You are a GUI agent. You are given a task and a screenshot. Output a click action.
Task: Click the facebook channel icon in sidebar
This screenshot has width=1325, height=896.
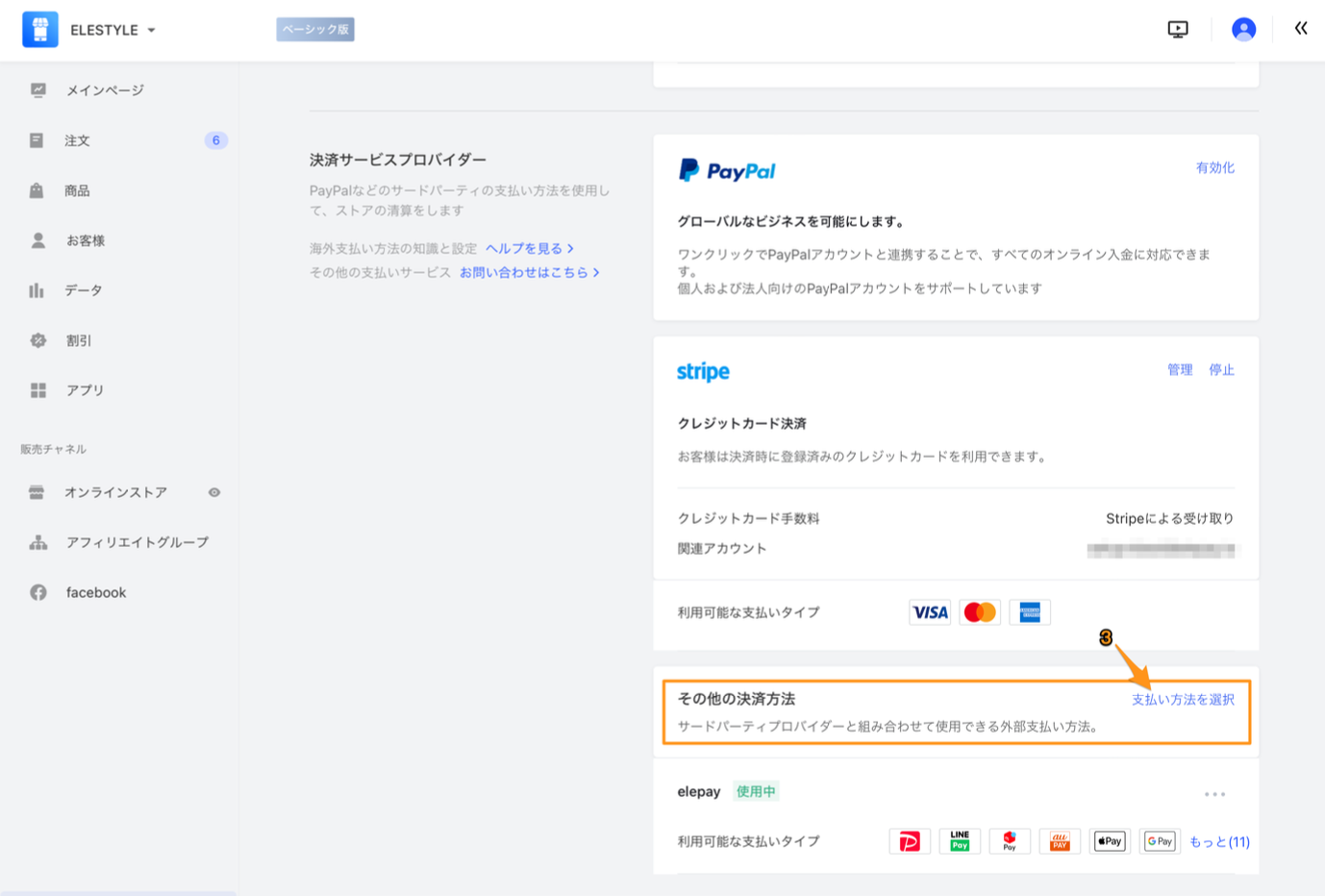[38, 592]
